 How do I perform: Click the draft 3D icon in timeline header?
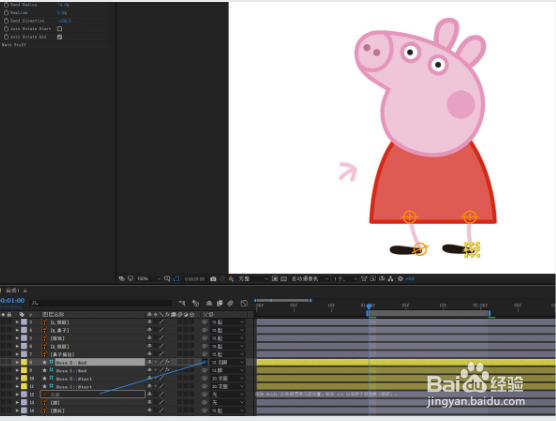pyautogui.click(x=195, y=303)
